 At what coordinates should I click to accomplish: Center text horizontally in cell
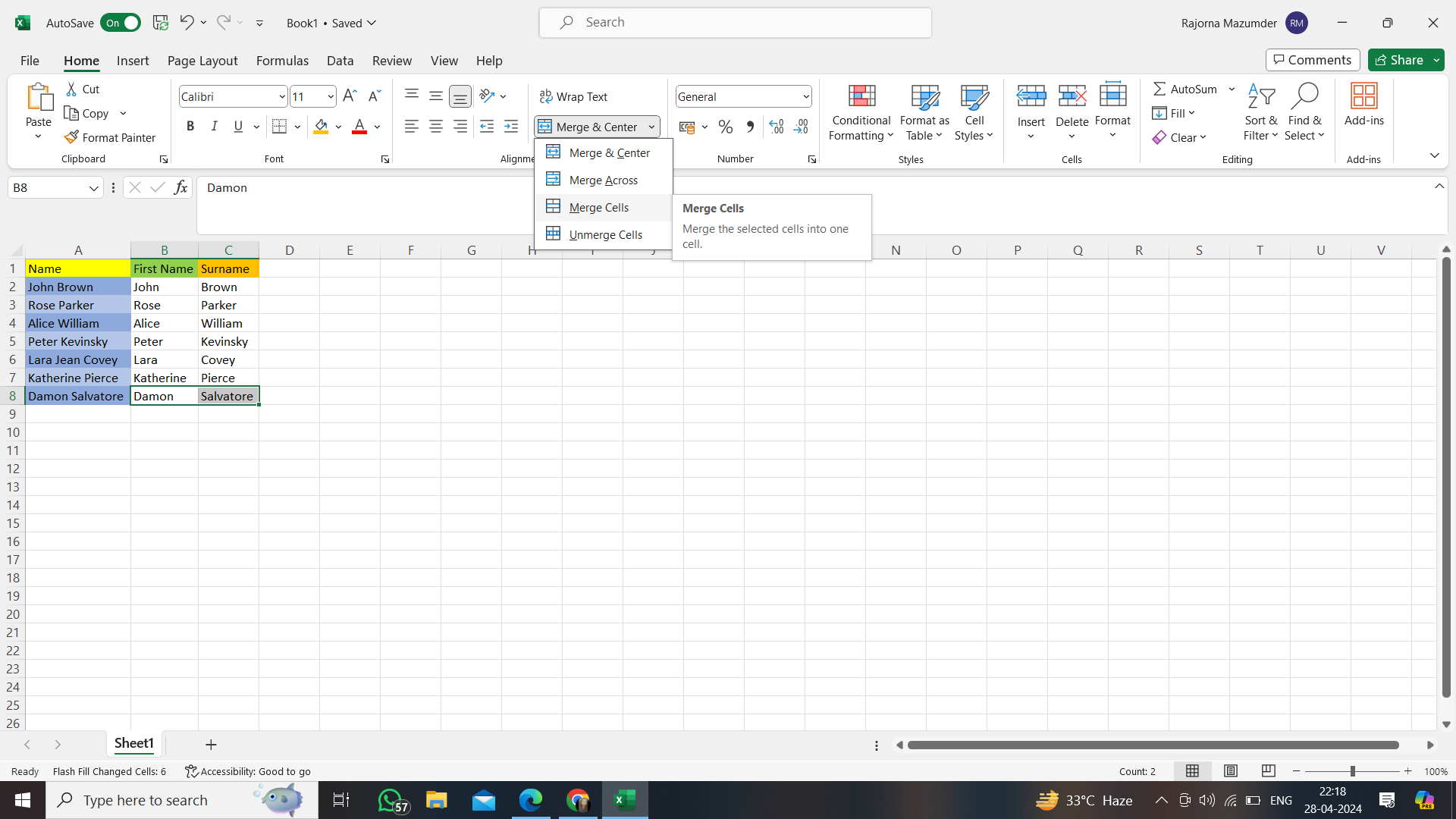[436, 127]
